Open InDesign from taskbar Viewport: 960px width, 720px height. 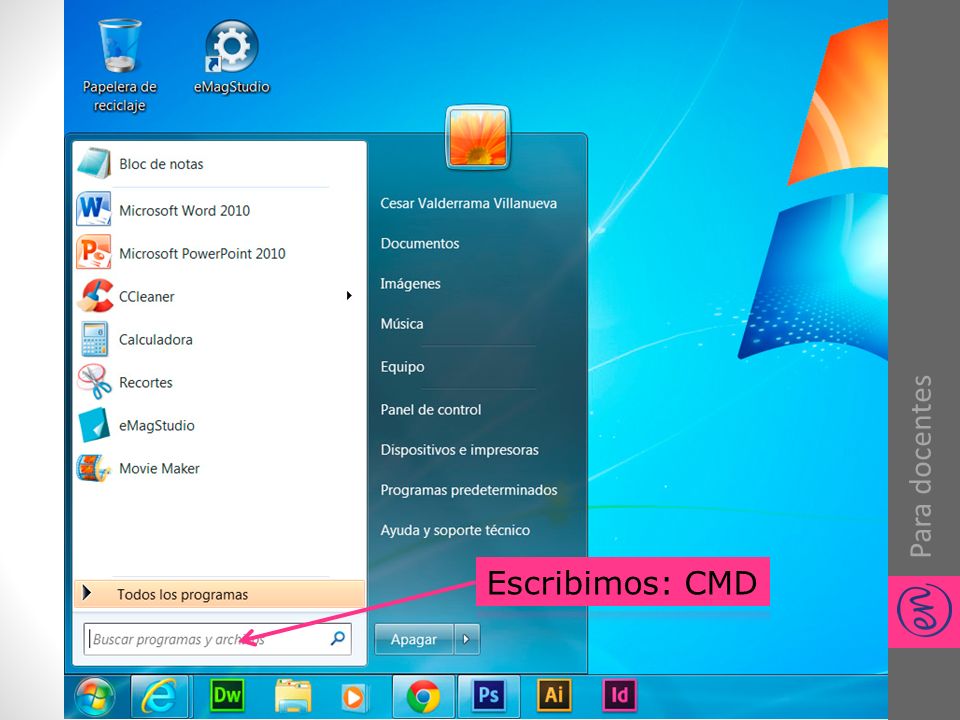click(x=620, y=695)
